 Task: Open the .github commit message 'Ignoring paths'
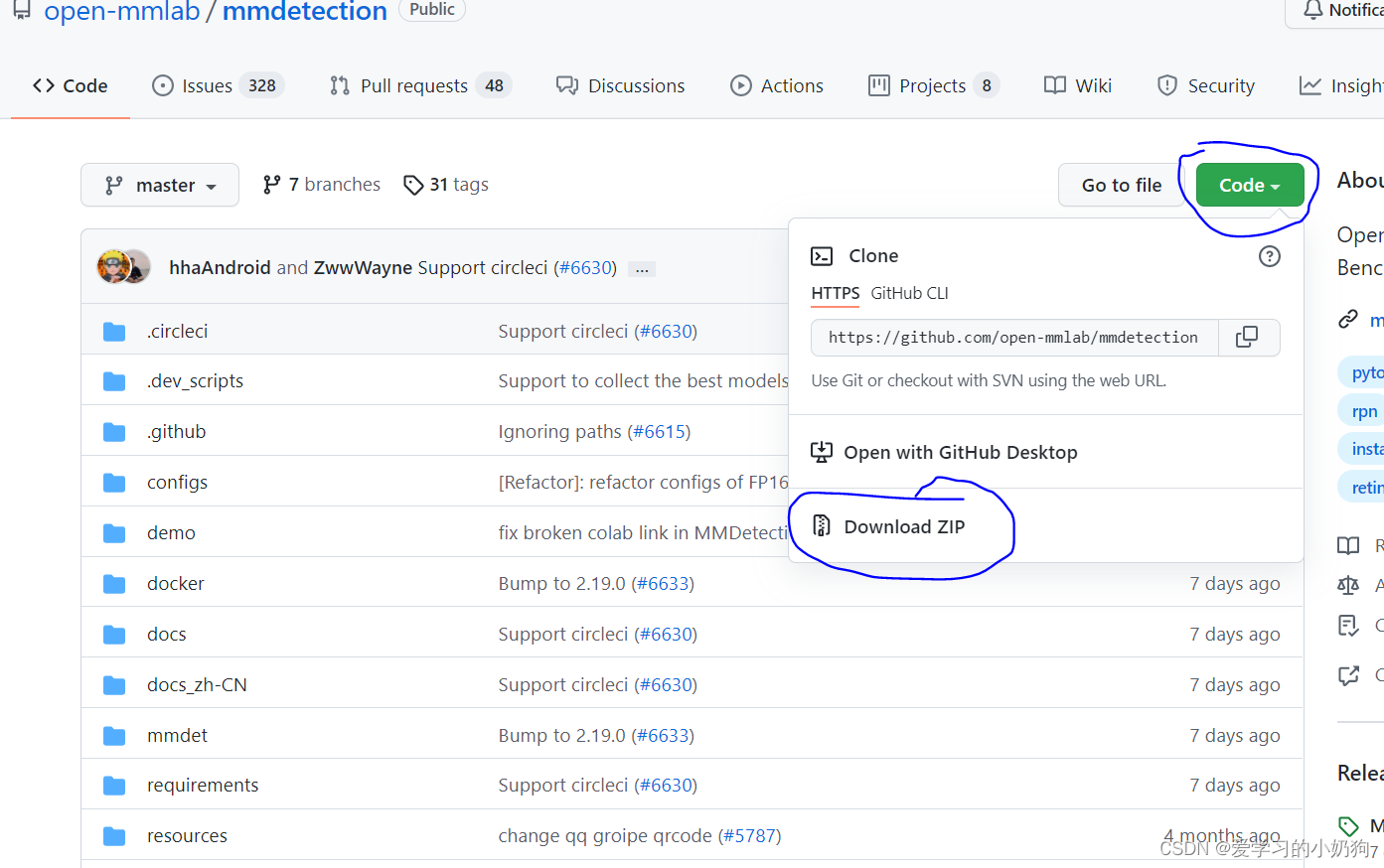coord(559,432)
